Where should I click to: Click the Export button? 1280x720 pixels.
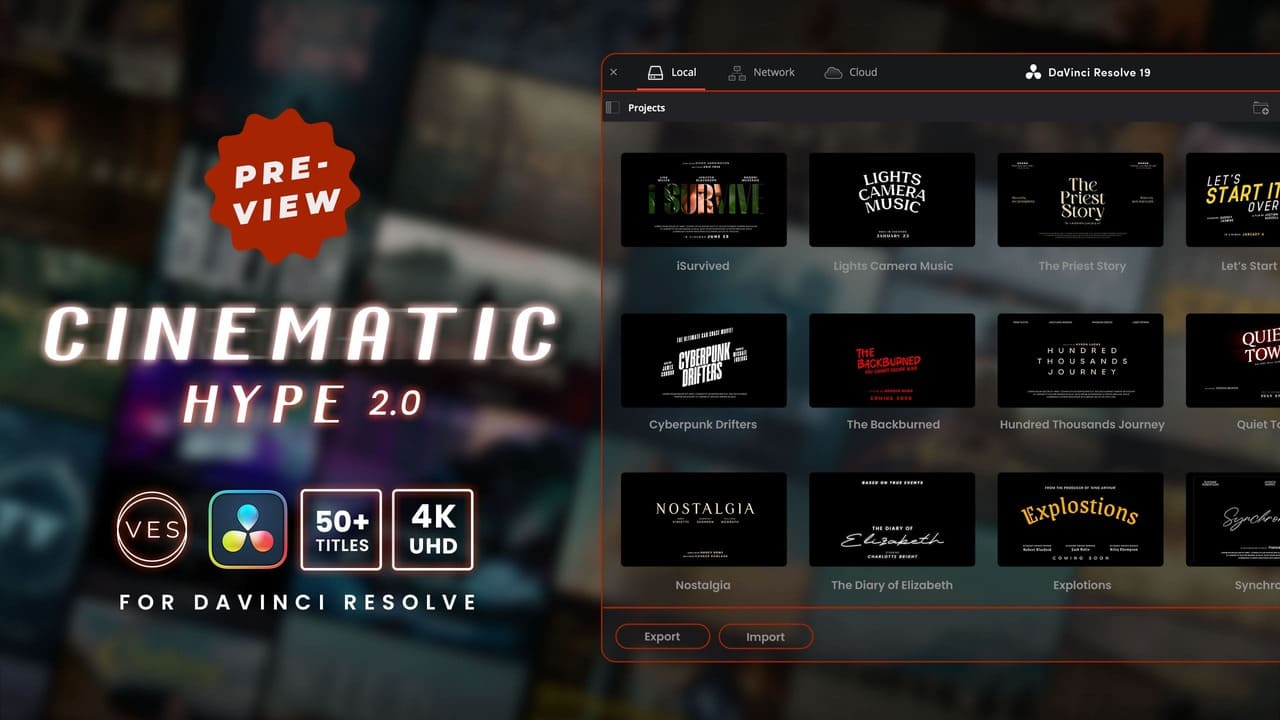(662, 636)
